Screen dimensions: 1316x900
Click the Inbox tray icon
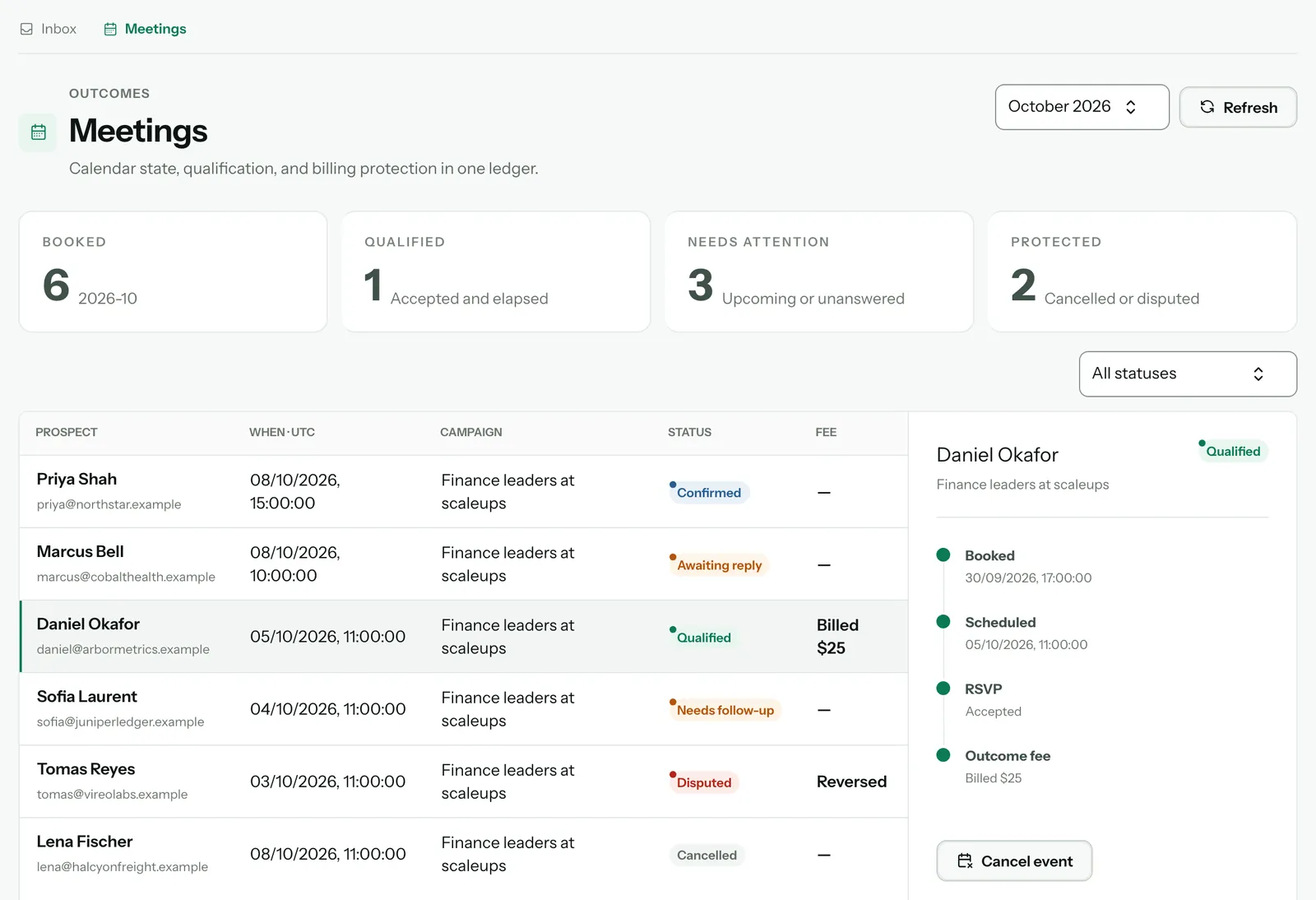tap(26, 29)
